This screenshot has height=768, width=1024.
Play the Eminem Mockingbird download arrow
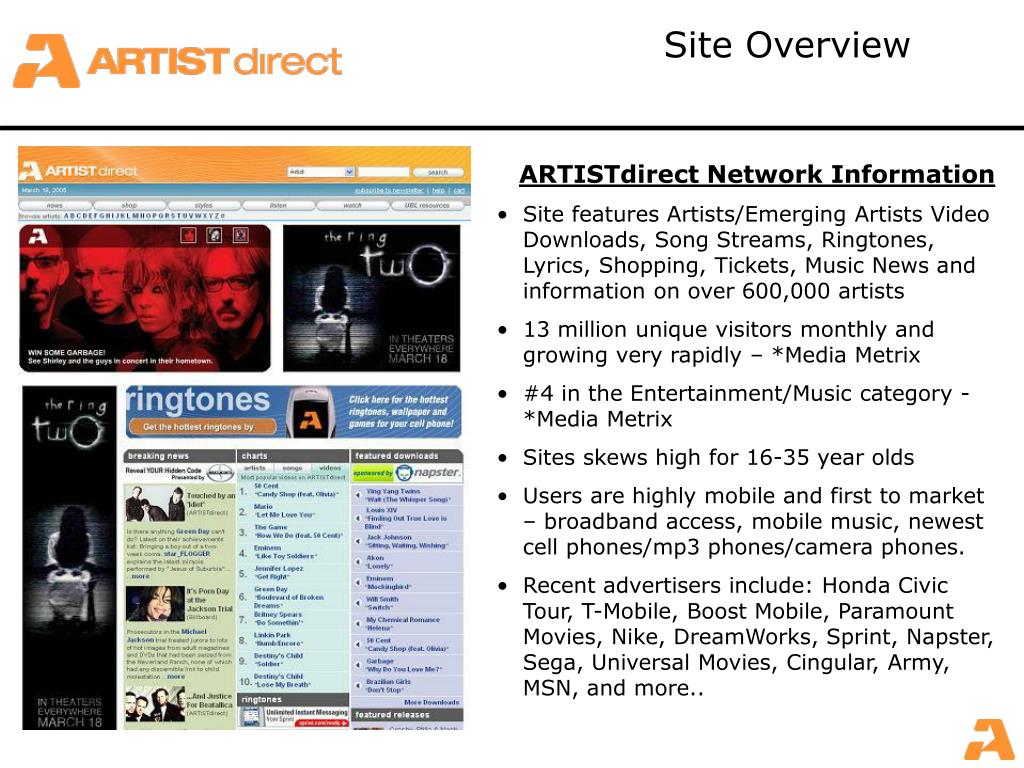[358, 583]
